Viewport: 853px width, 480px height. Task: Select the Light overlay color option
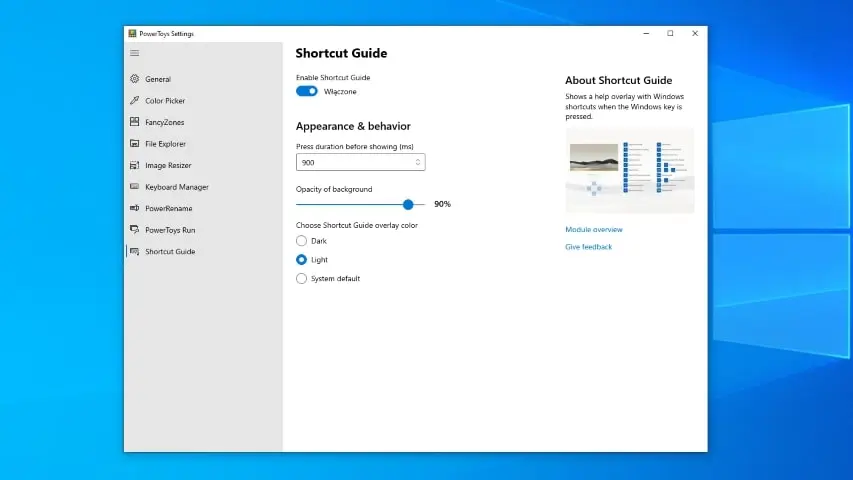coord(302,260)
